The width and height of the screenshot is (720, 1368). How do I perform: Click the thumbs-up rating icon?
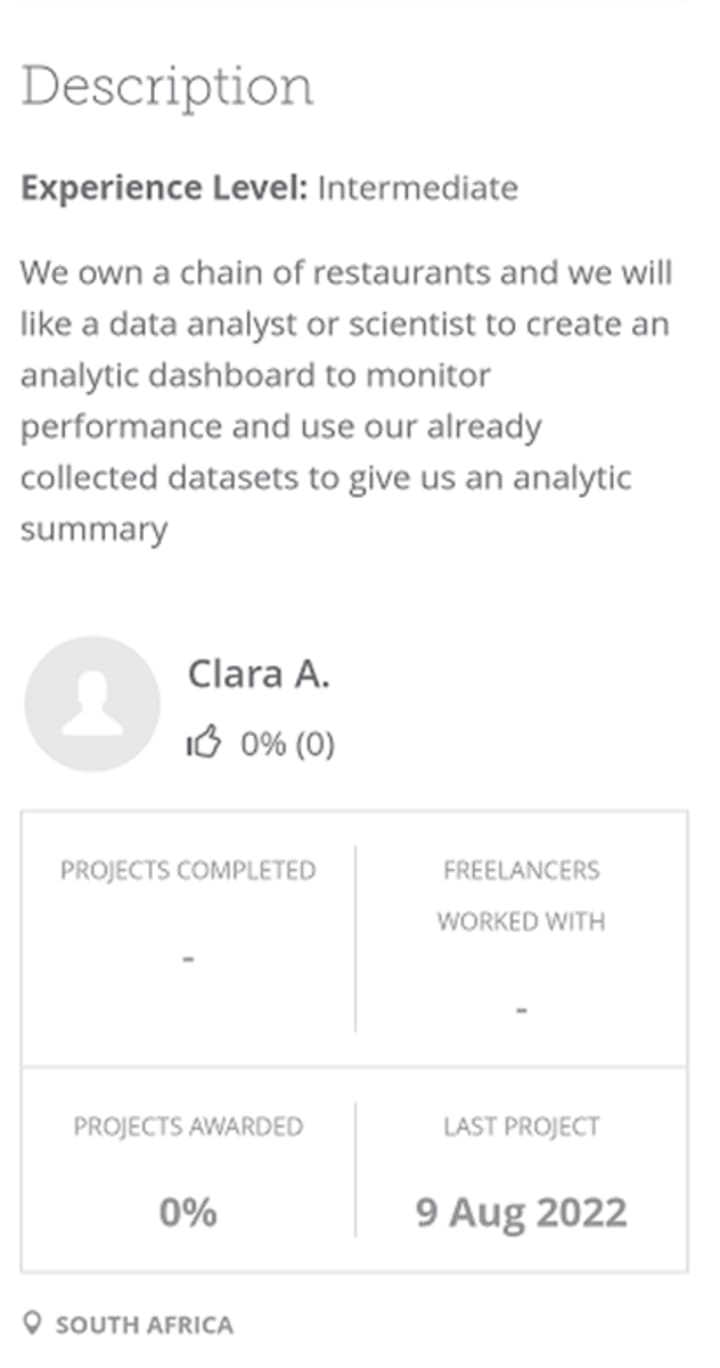tap(202, 744)
